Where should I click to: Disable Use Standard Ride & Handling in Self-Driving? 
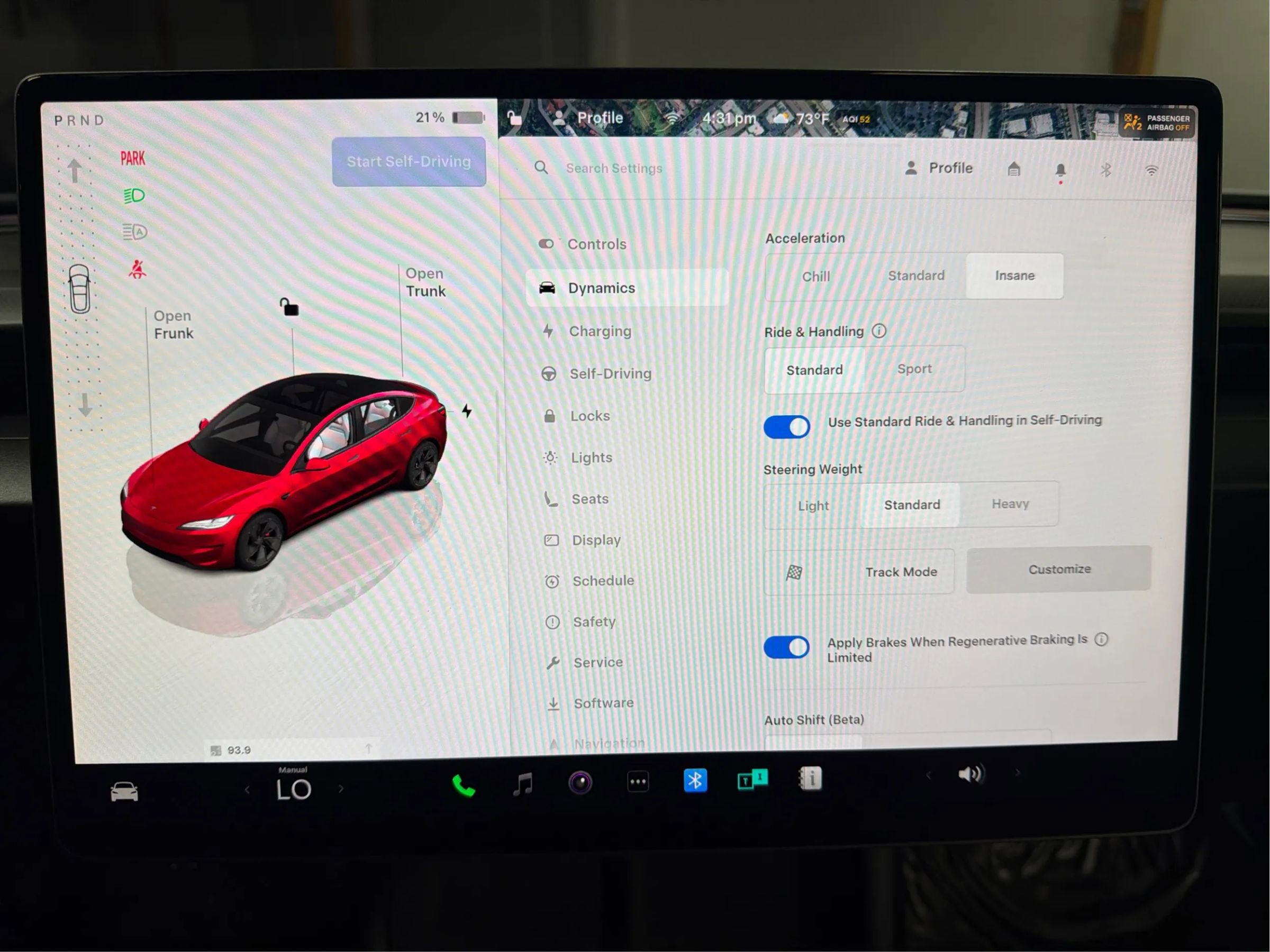[786, 426]
